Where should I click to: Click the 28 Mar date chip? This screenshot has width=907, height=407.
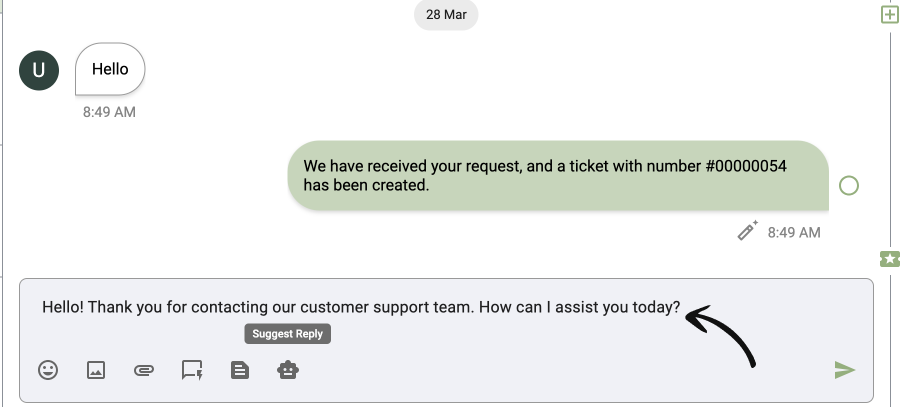click(446, 14)
